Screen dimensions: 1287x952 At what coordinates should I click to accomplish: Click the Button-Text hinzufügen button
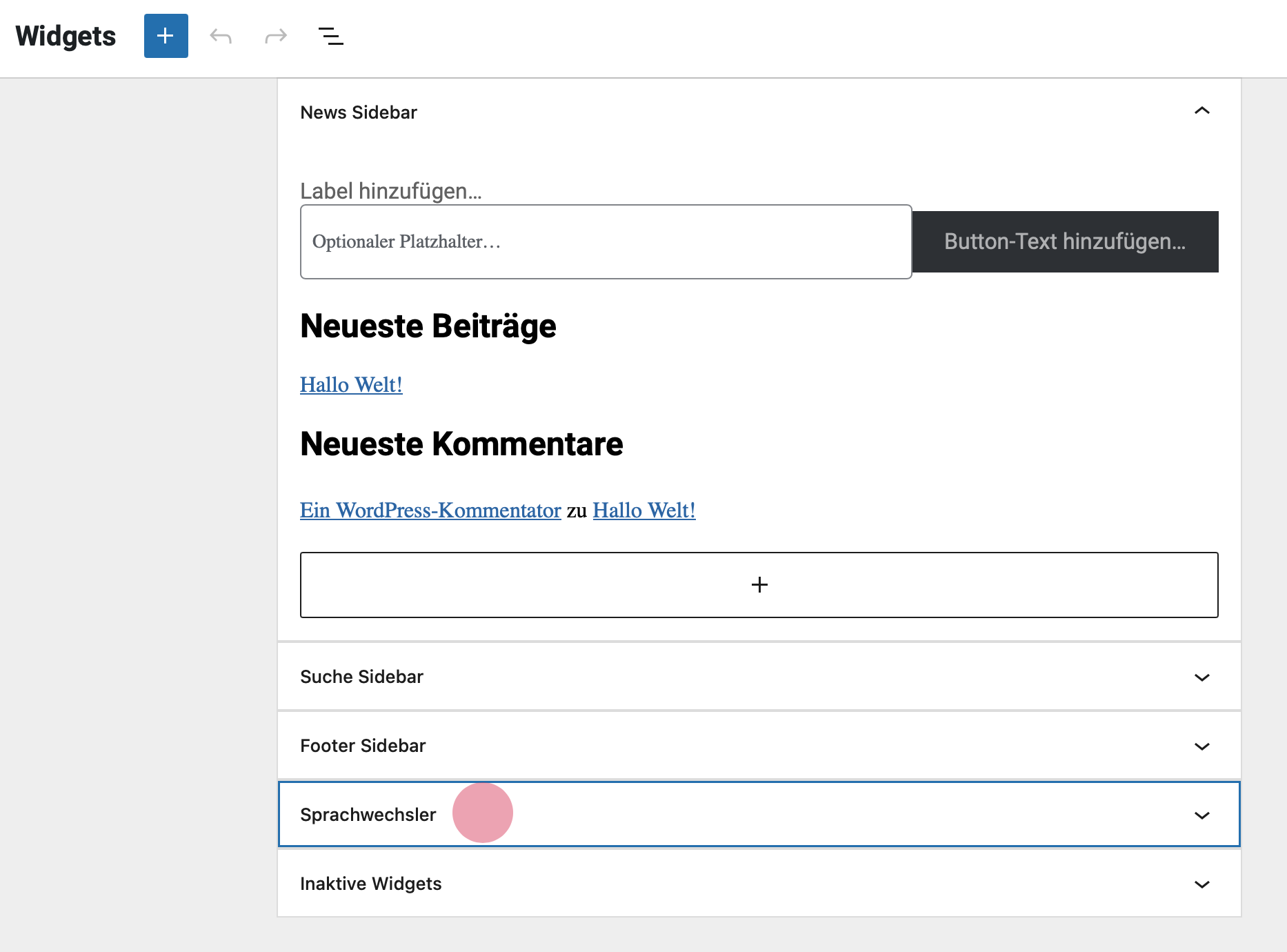(1064, 242)
